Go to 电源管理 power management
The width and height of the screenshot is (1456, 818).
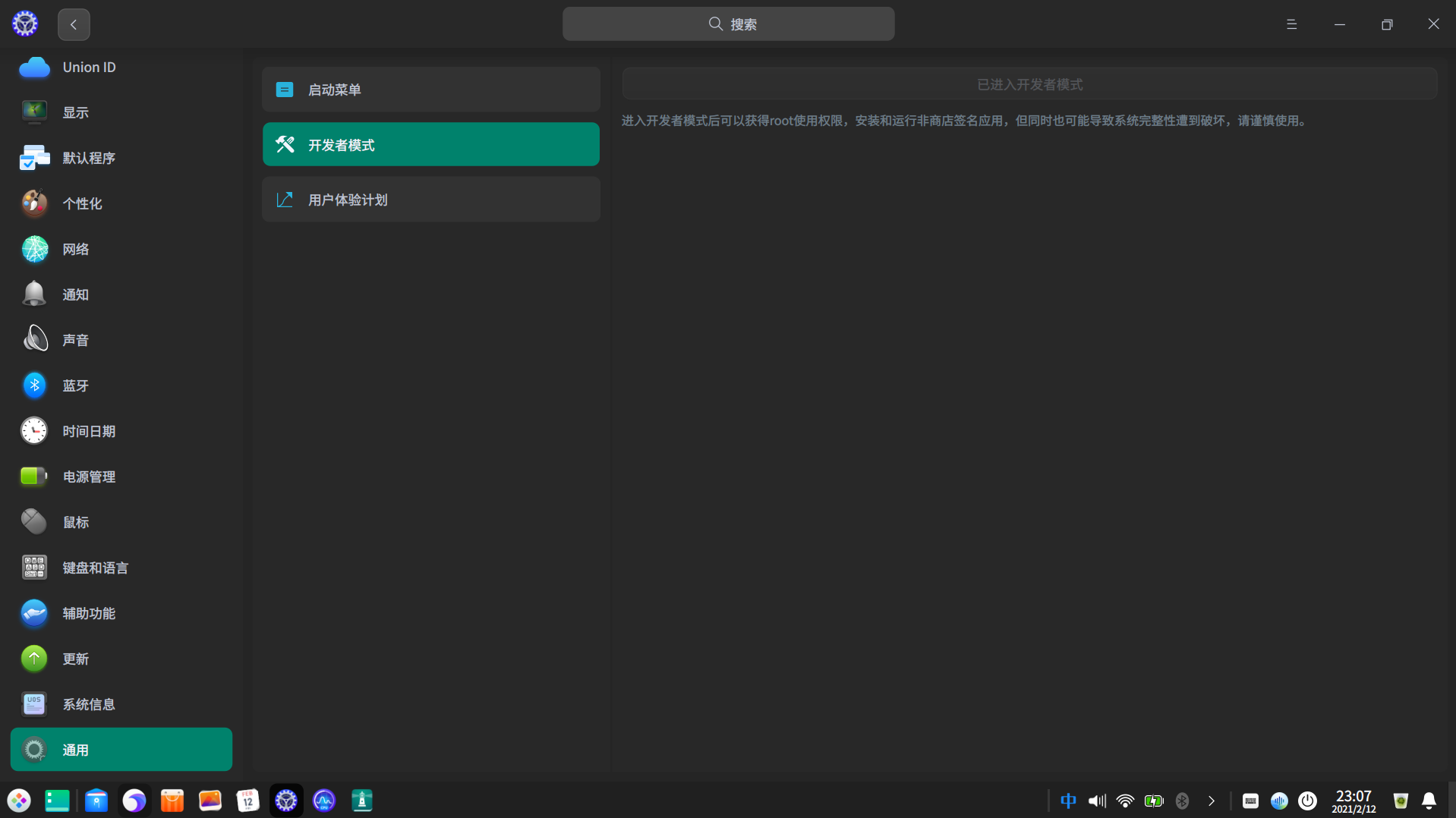[x=121, y=477]
